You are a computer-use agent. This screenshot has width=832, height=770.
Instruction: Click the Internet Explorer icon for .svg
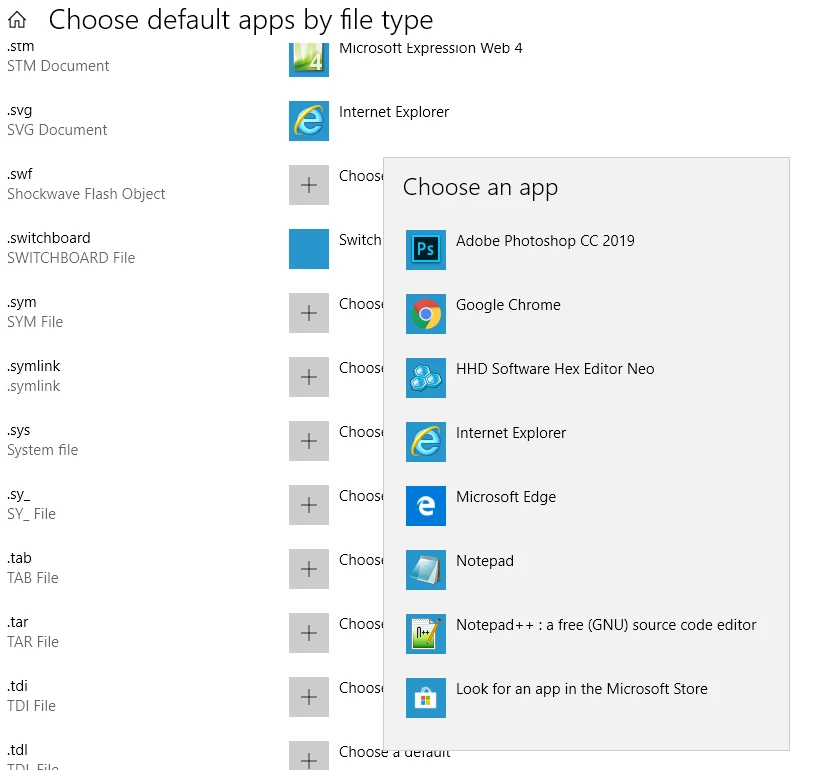point(309,121)
